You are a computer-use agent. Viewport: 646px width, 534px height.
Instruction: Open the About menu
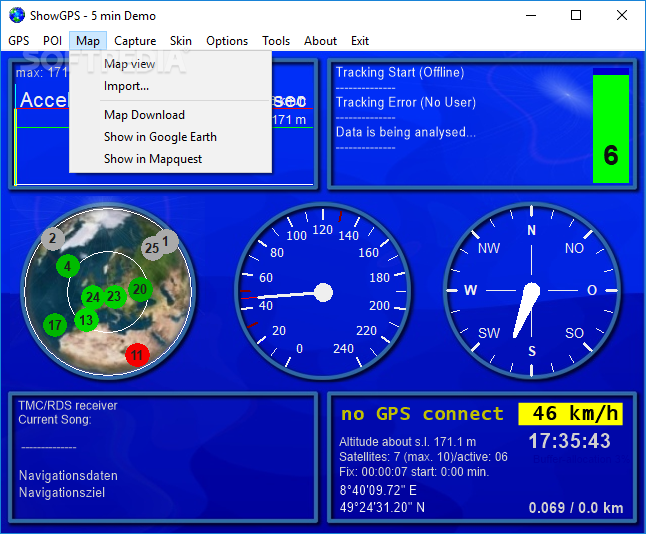(x=321, y=41)
